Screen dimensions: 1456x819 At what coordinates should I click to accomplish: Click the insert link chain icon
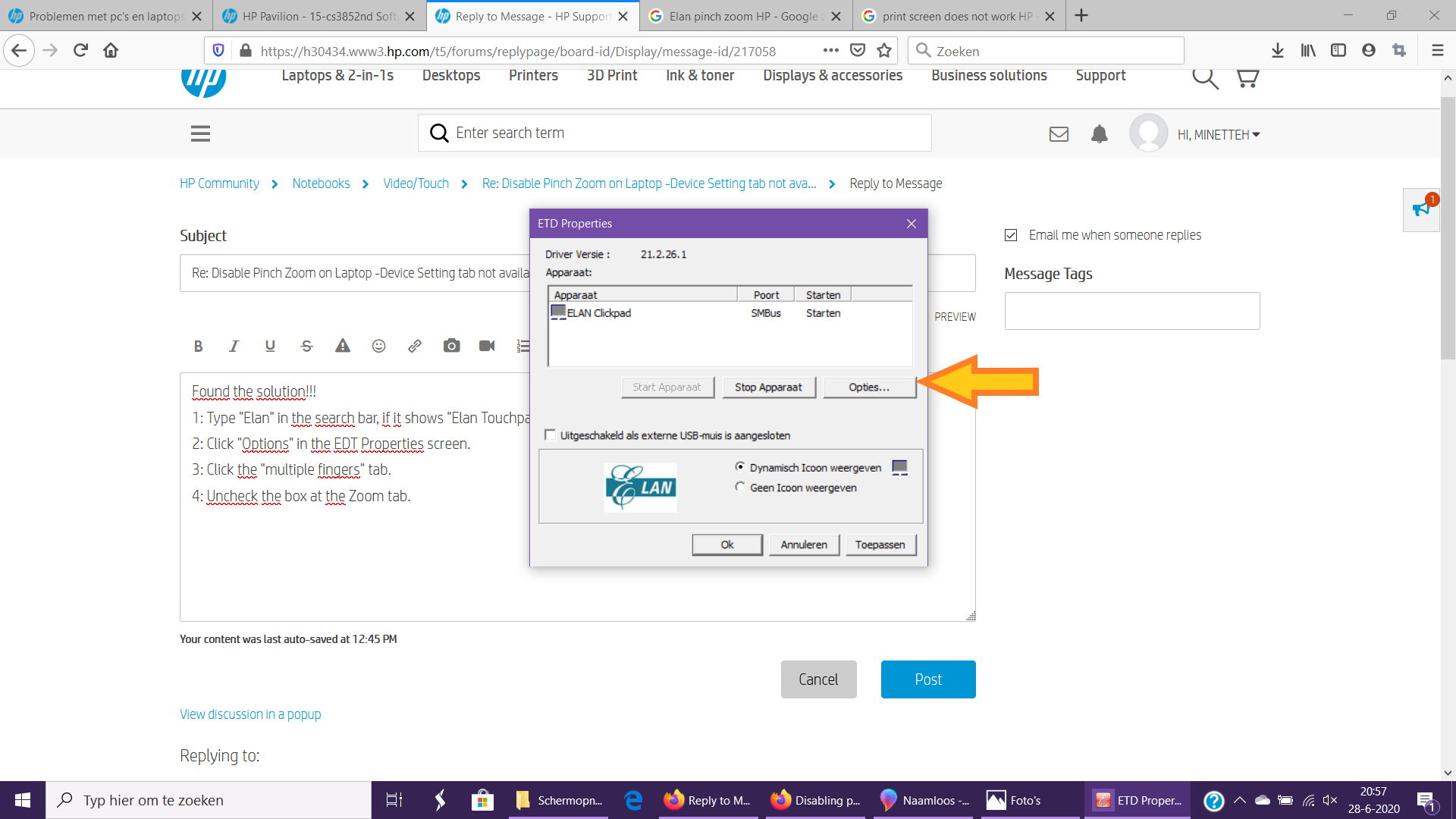[x=415, y=346]
